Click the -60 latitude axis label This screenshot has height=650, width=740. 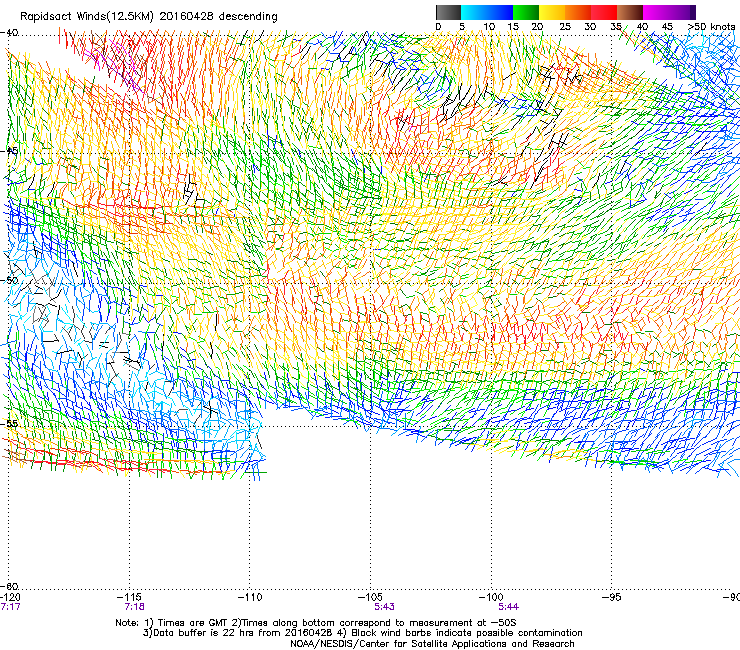[x=9, y=586]
